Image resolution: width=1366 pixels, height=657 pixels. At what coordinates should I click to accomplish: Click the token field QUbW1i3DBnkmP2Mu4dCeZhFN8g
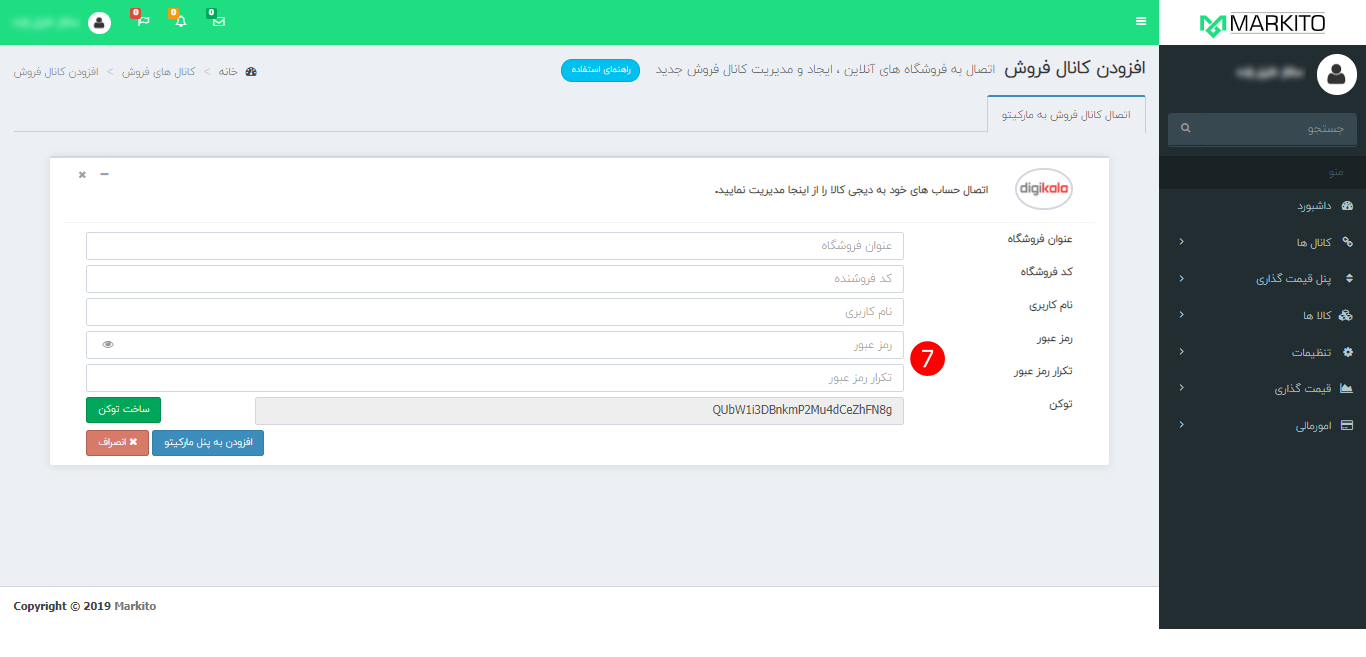pos(579,411)
